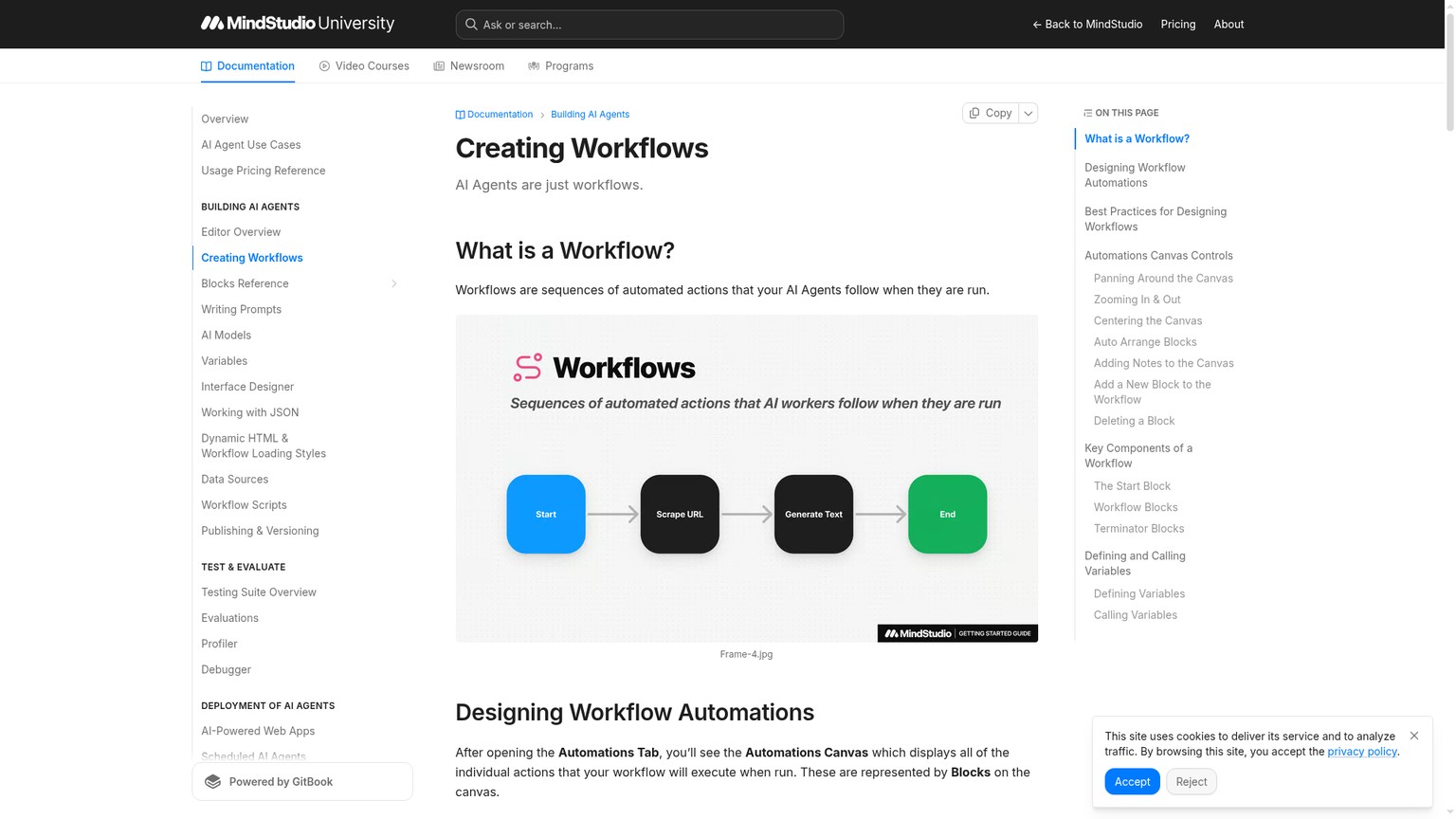The image size is (1456, 819).
Task: Go to the Newsroom tab
Action: [x=468, y=66]
